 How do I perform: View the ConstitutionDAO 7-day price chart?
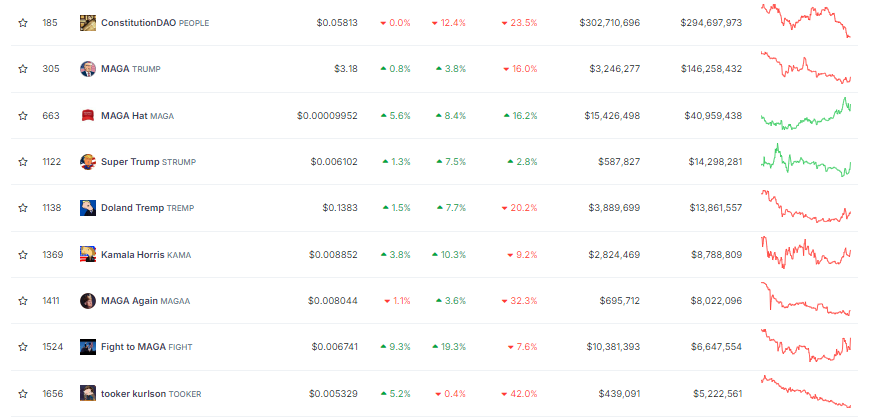coord(806,21)
